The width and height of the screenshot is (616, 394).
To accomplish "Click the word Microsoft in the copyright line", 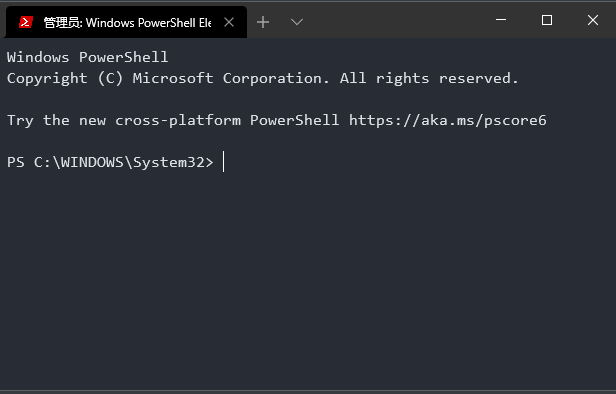I will pyautogui.click(x=173, y=78).
